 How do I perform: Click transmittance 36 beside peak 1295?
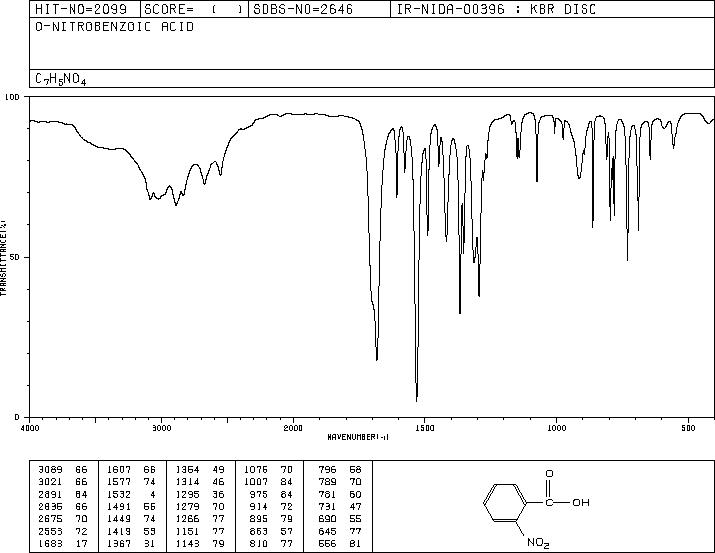pos(218,494)
